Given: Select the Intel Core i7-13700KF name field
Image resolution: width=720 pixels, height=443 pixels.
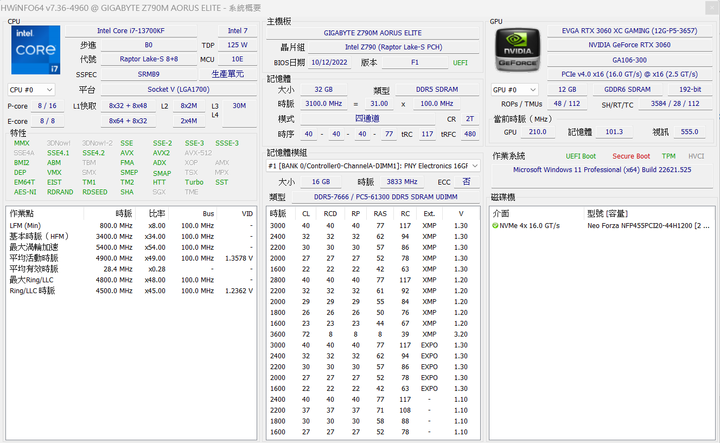Looking at the screenshot, I should 131,31.
